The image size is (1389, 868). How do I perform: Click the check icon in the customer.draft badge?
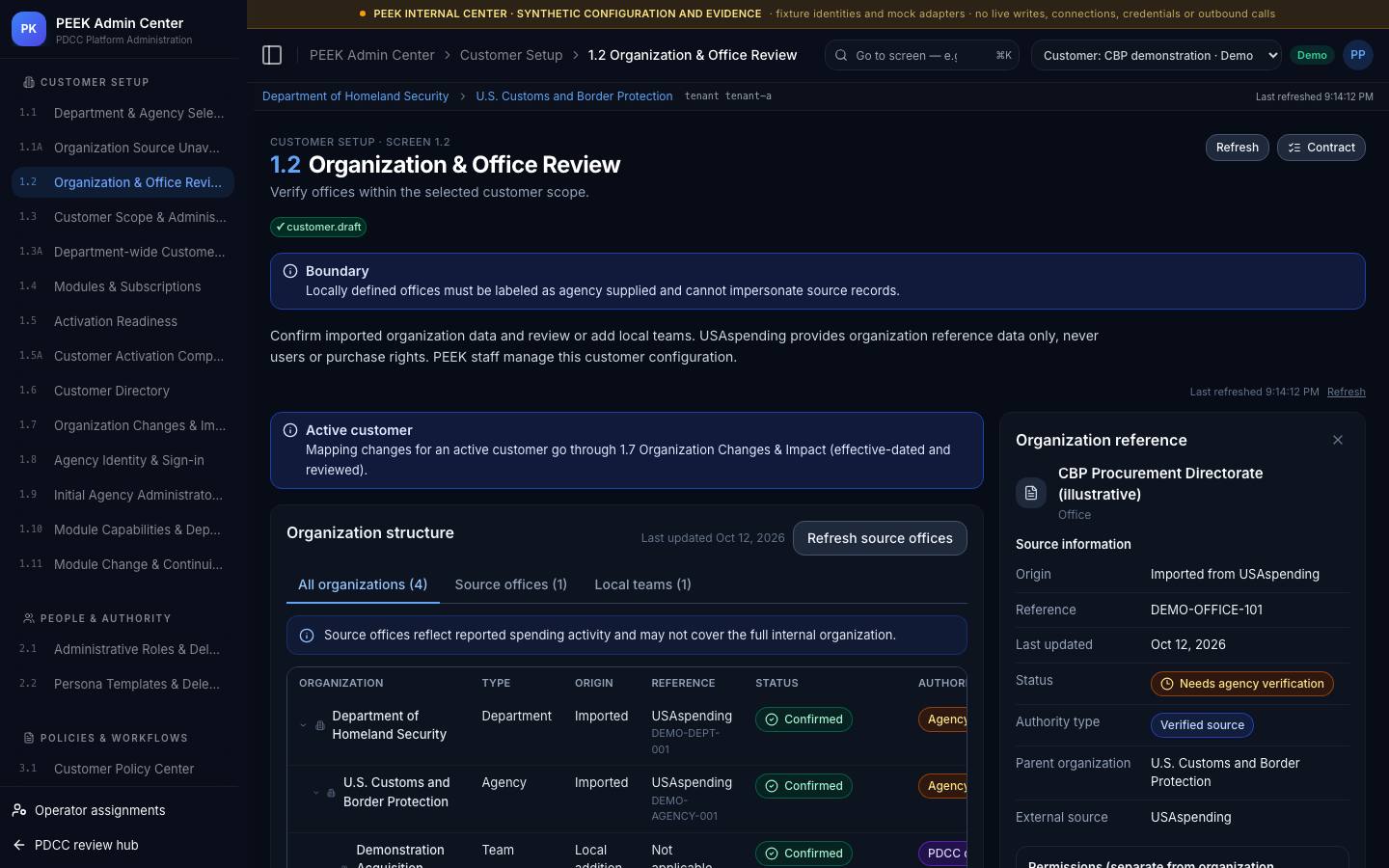tap(281, 227)
